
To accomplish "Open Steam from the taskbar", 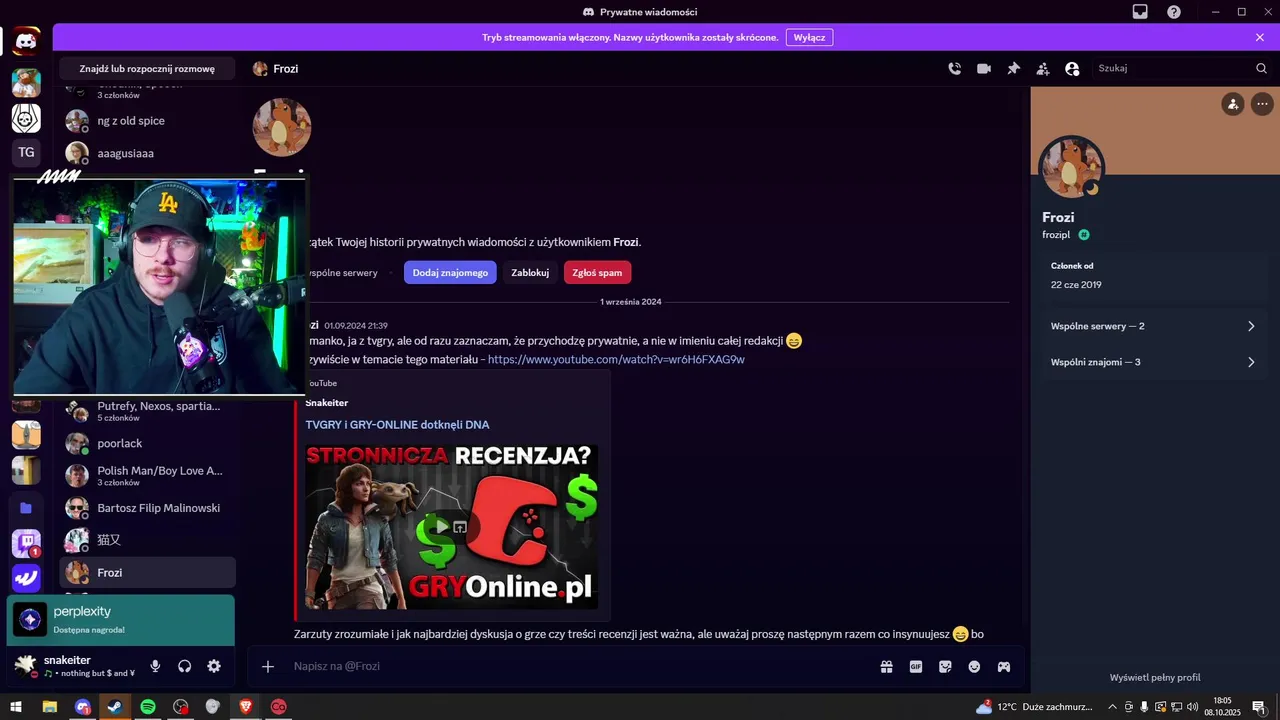I will click(x=115, y=707).
